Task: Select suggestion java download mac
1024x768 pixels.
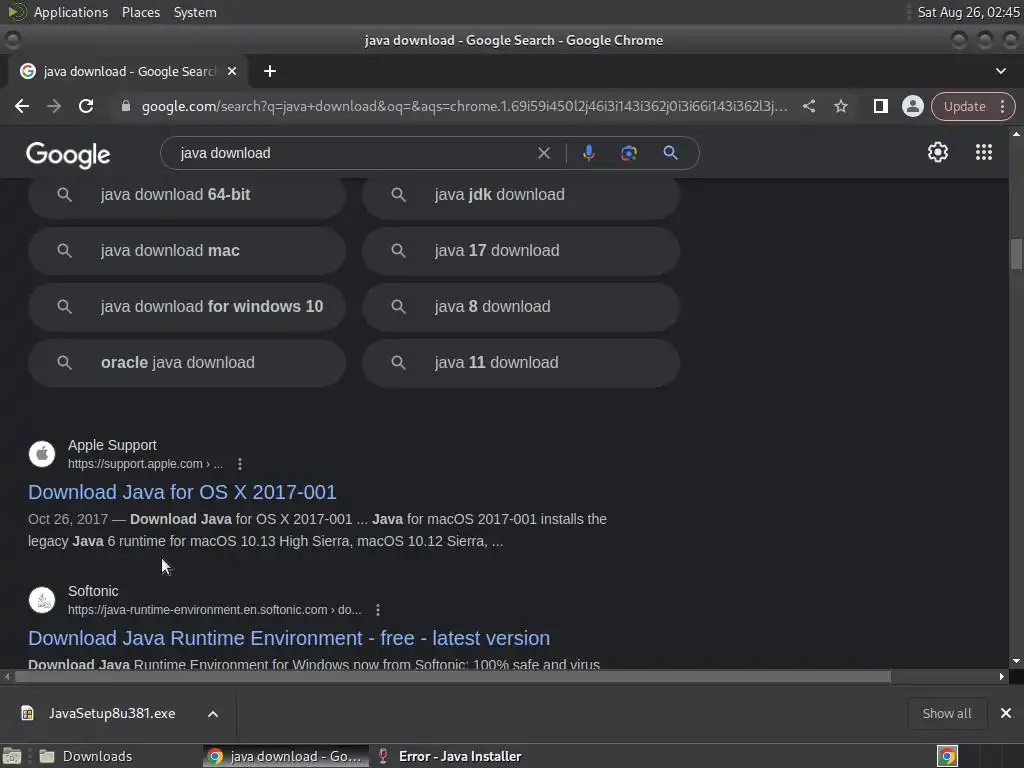Action: coord(187,251)
